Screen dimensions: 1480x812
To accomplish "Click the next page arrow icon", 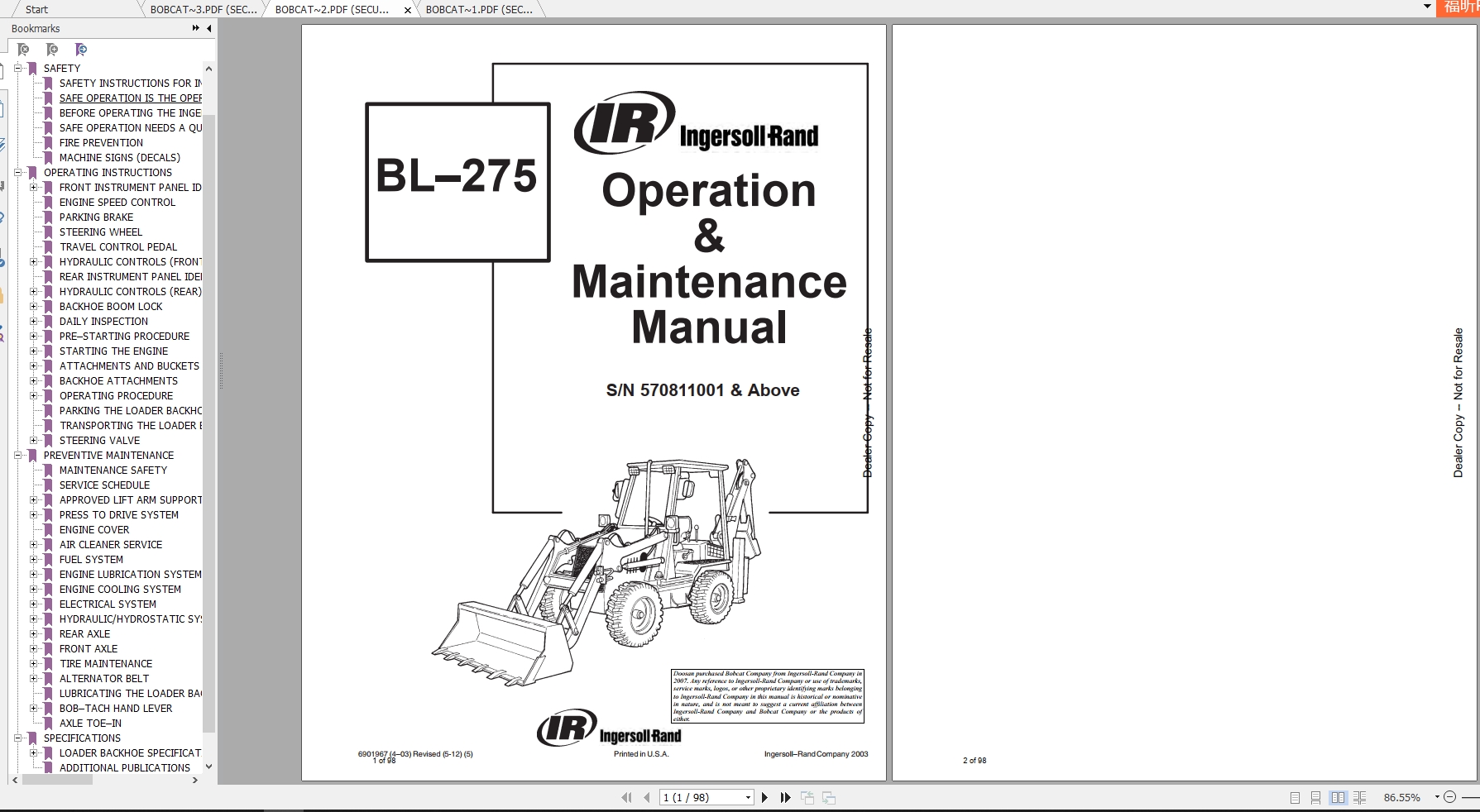I will tap(764, 798).
